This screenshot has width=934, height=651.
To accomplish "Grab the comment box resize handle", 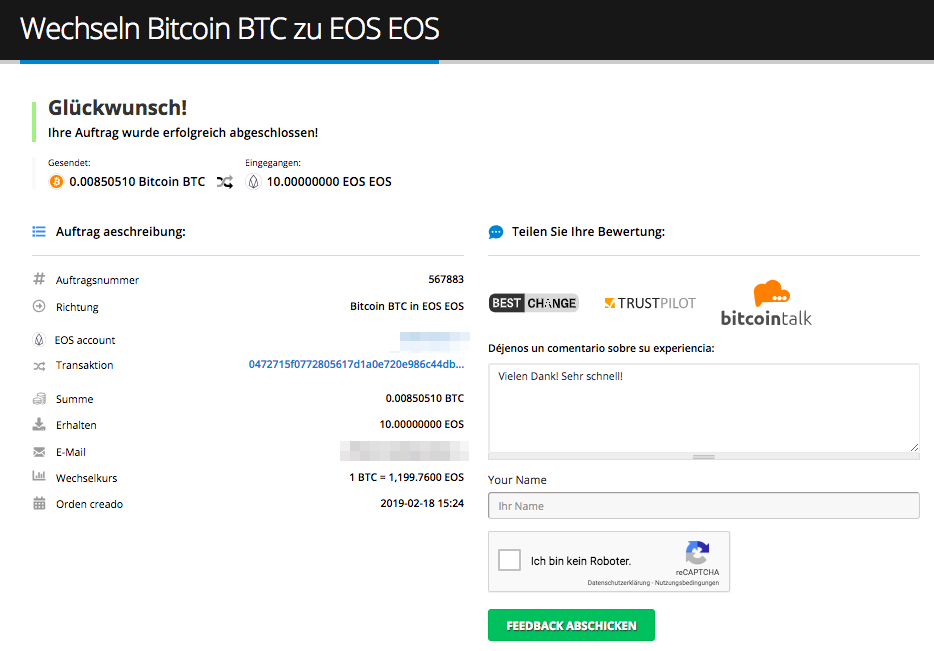I will click(703, 457).
